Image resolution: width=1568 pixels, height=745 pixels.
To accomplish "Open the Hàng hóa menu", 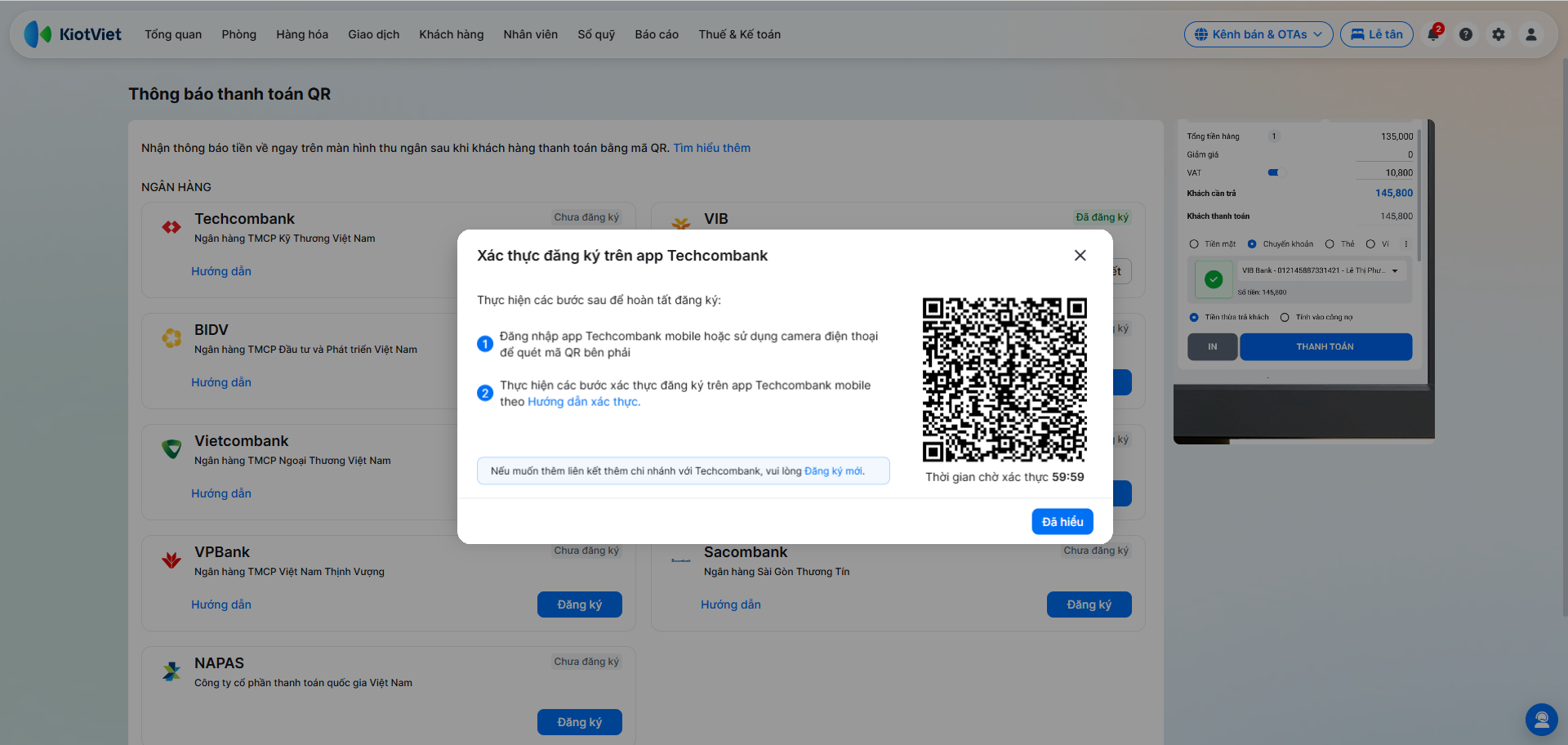I will (x=302, y=34).
